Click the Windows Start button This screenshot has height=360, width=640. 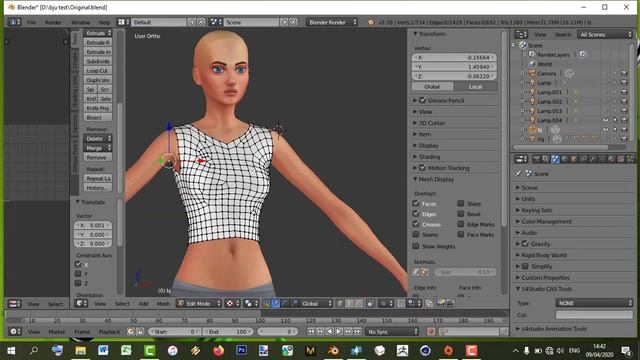pos(11,350)
